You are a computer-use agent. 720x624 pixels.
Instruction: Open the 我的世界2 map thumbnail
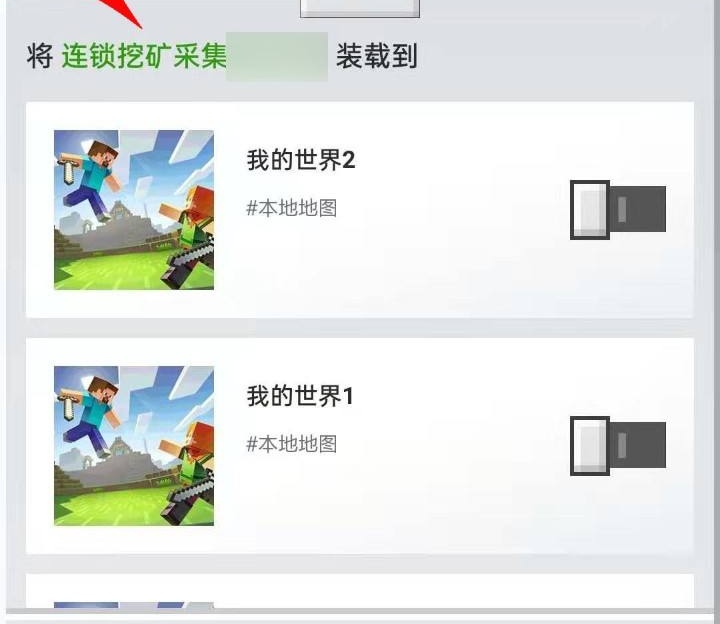pos(134,210)
